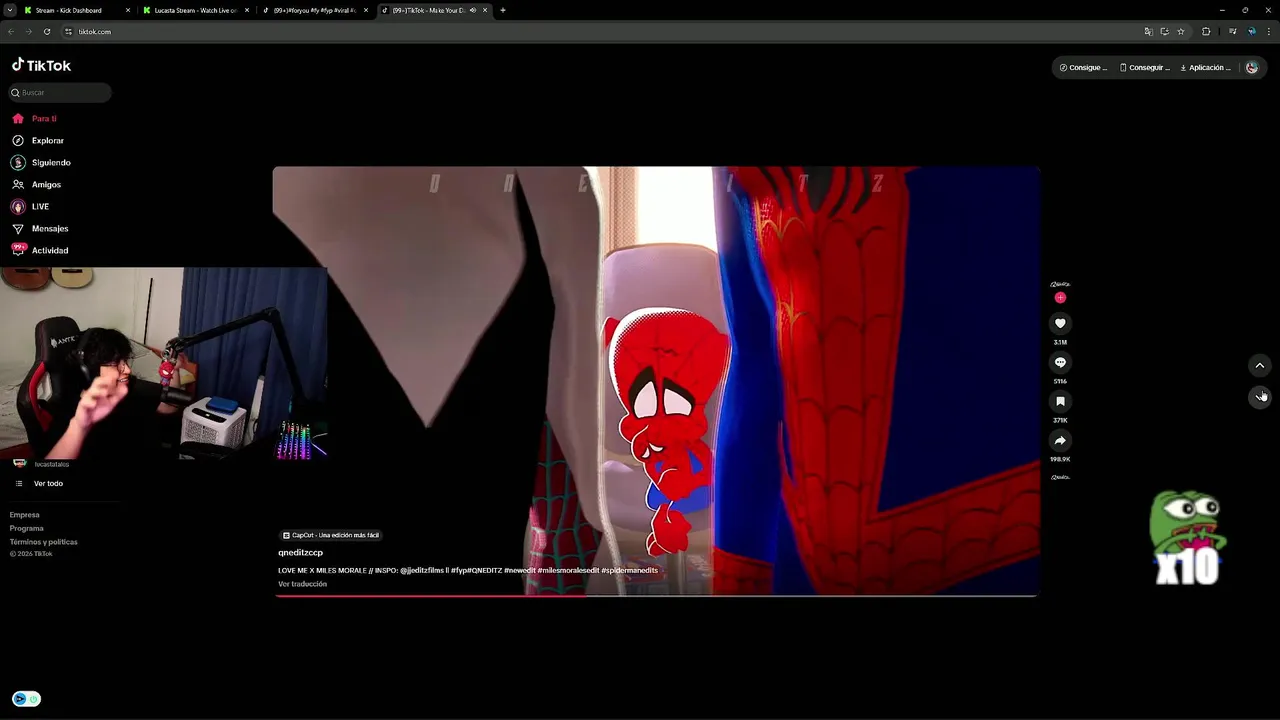The image size is (1280, 720).
Task: Open a new browser tab
Action: [502, 10]
